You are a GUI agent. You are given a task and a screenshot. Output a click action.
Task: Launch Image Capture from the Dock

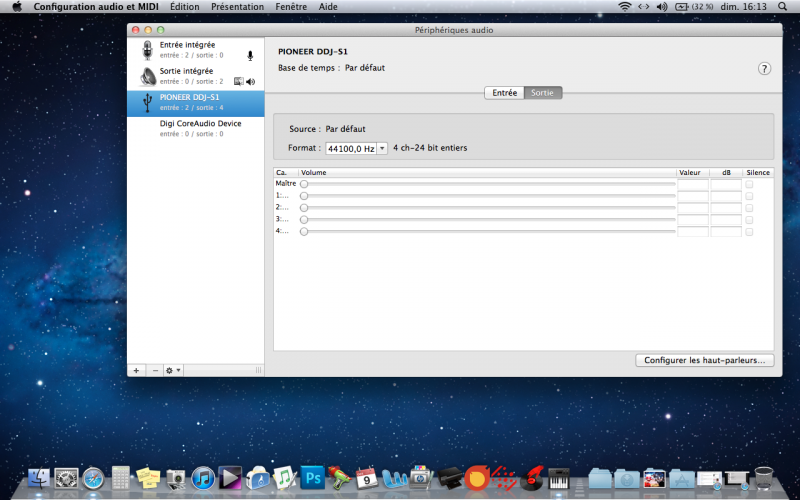coord(176,479)
